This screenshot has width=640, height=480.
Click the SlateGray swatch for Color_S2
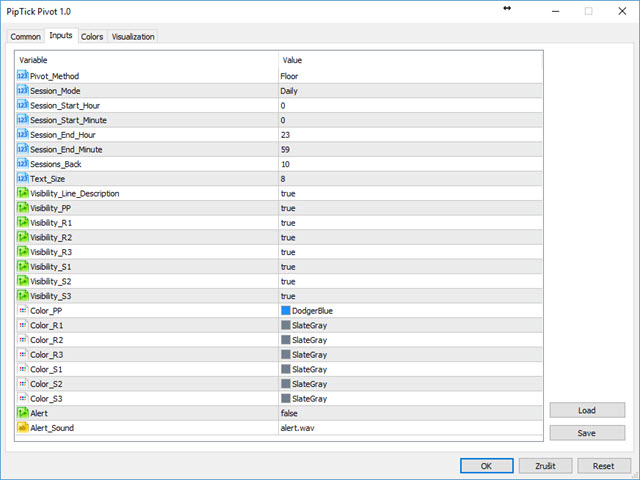pos(286,384)
